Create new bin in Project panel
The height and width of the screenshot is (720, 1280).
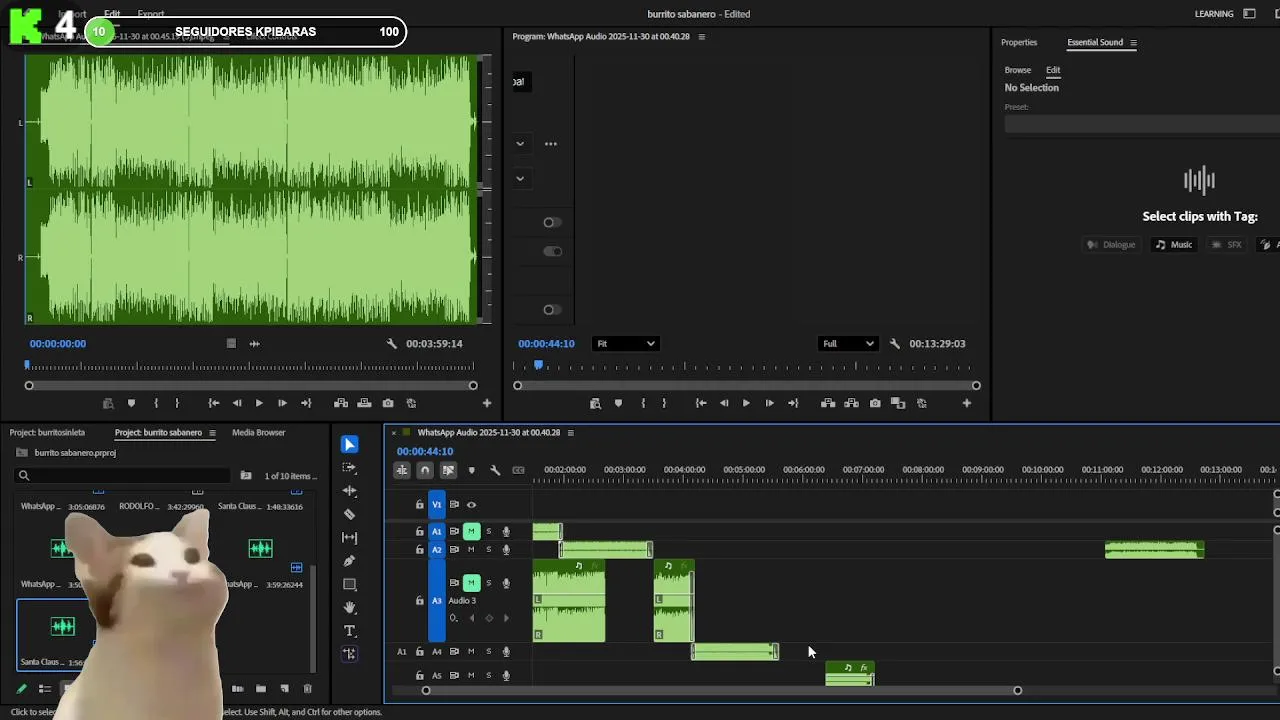(x=261, y=689)
